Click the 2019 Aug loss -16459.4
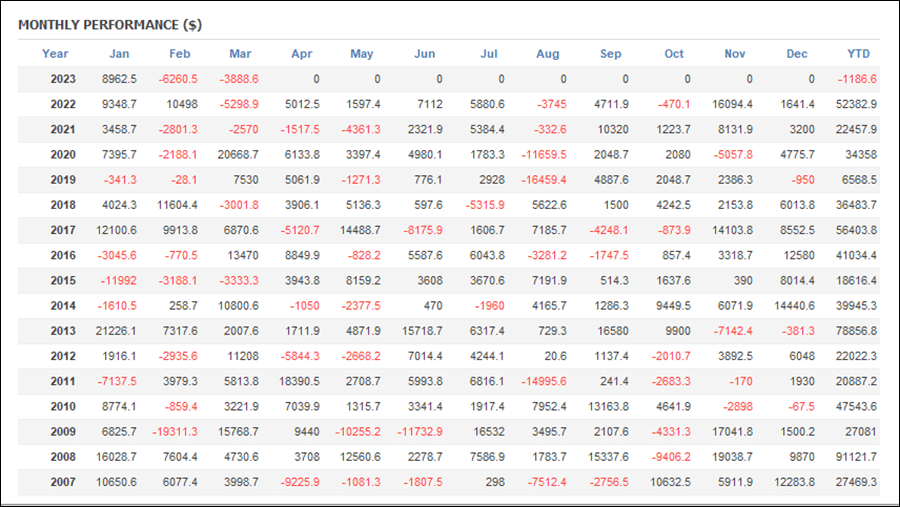 pos(544,180)
